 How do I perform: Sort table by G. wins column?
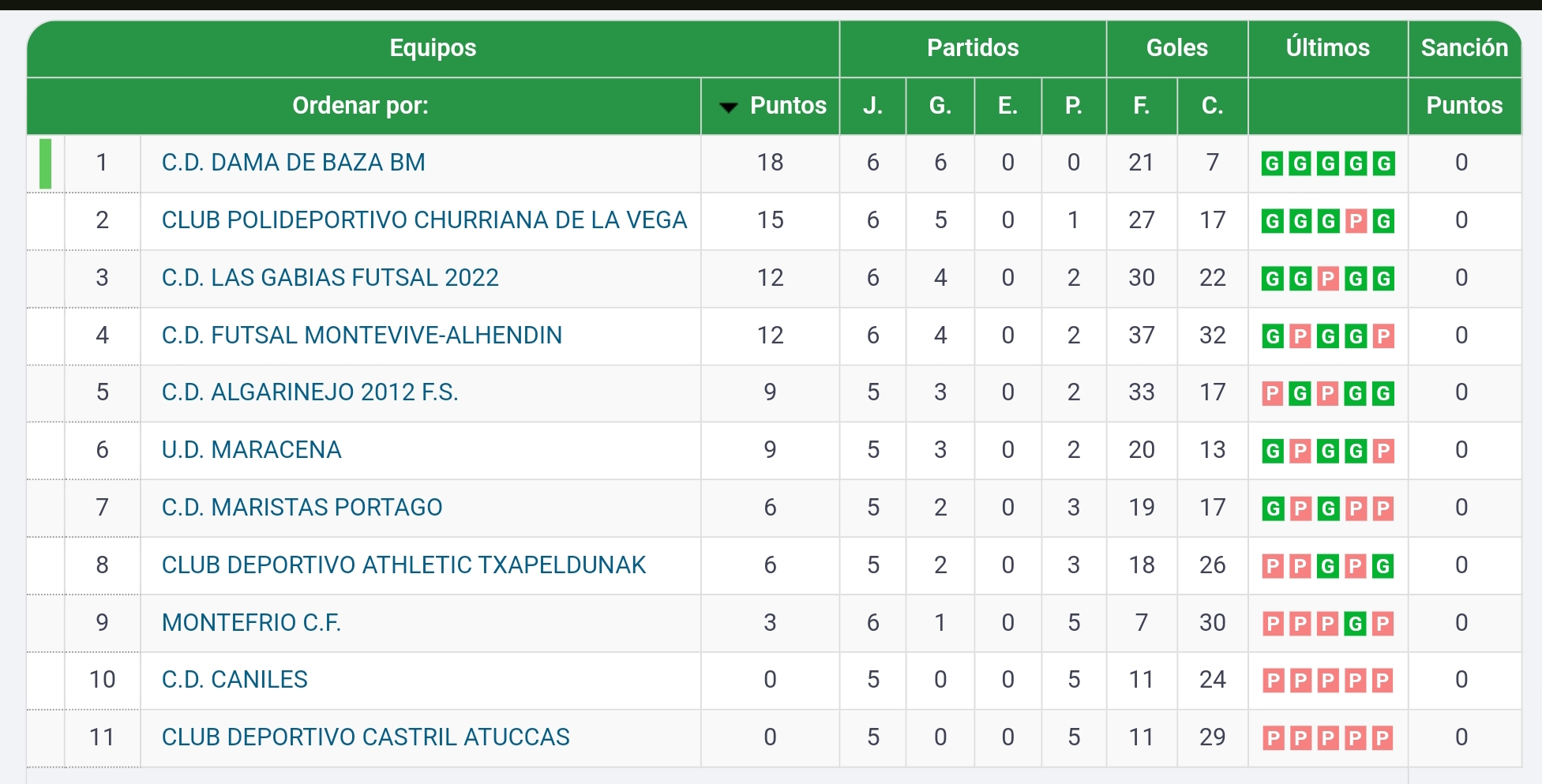click(x=940, y=106)
